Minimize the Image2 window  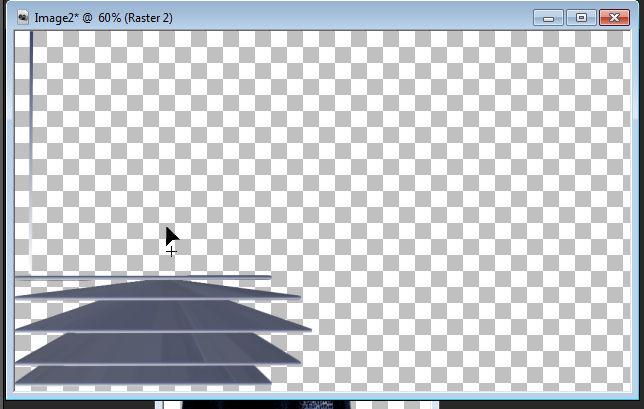click(x=548, y=18)
